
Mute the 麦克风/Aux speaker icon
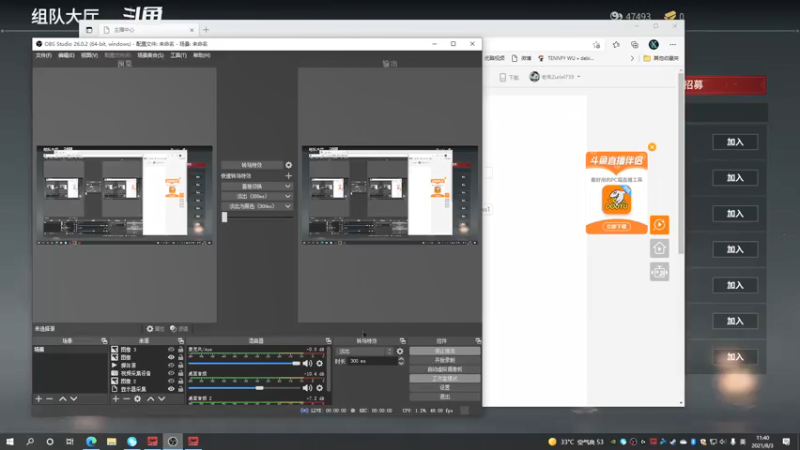coord(307,363)
